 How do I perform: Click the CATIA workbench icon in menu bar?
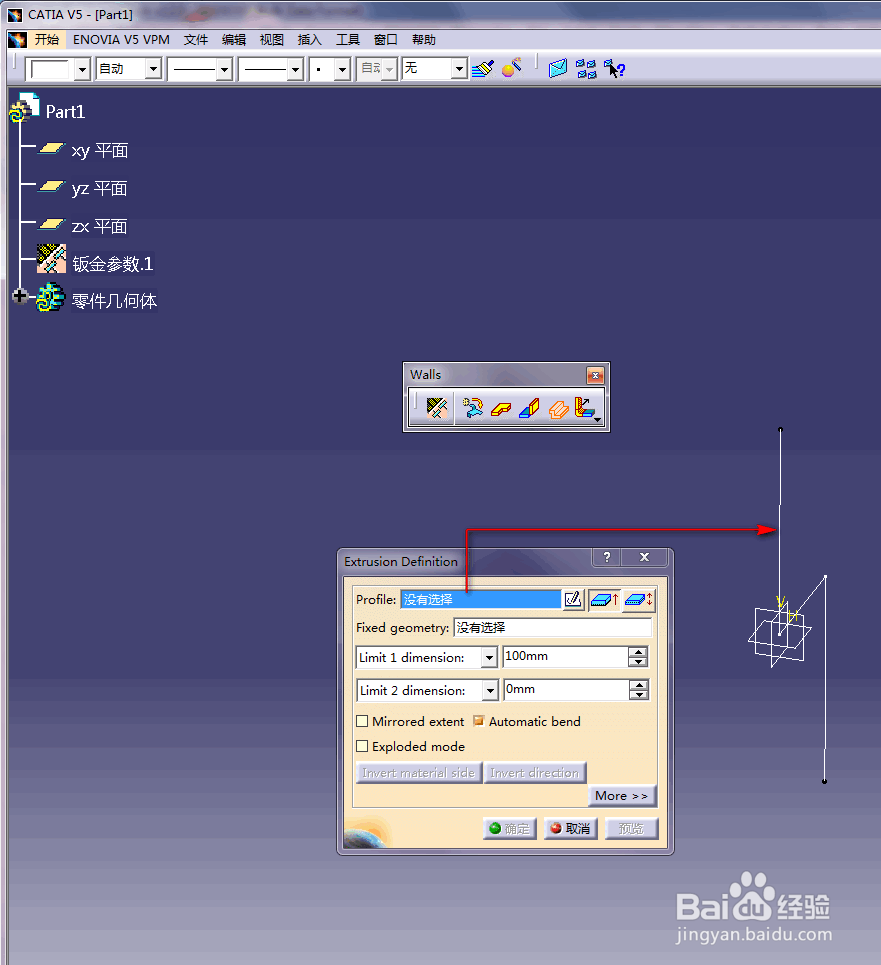17,39
